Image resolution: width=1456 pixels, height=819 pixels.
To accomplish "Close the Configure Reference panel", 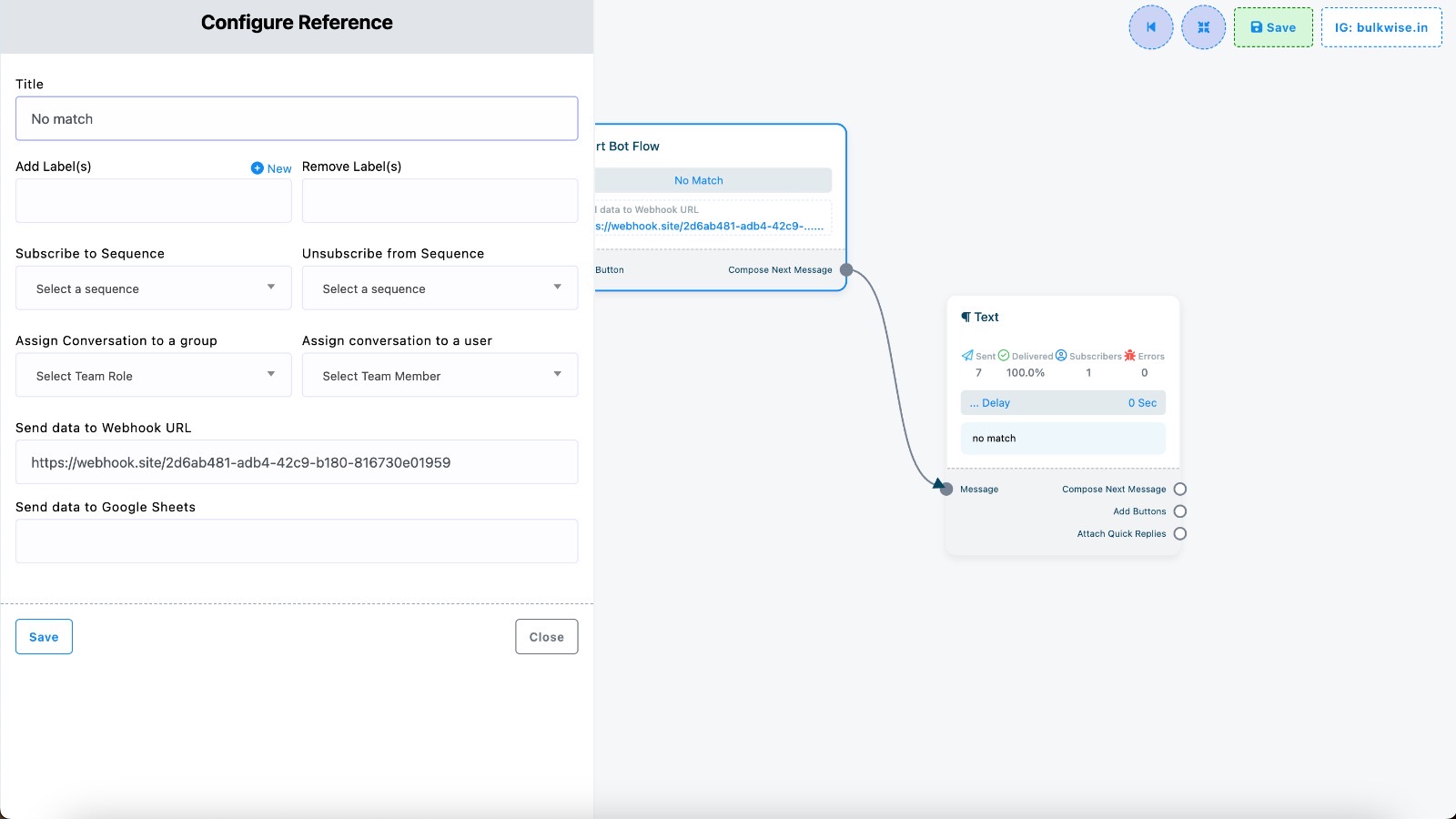I will [546, 637].
